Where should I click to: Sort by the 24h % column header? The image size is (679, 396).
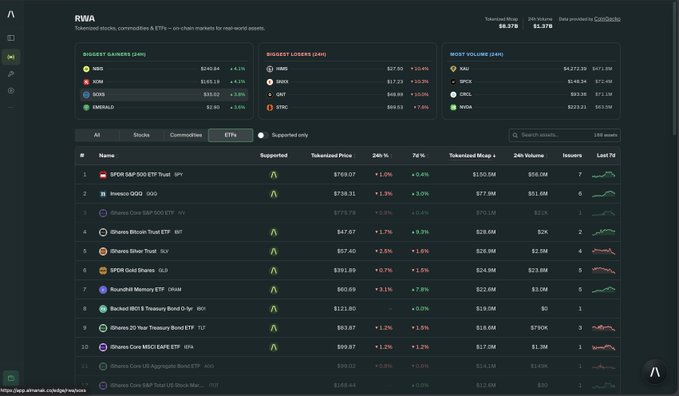pyautogui.click(x=381, y=156)
